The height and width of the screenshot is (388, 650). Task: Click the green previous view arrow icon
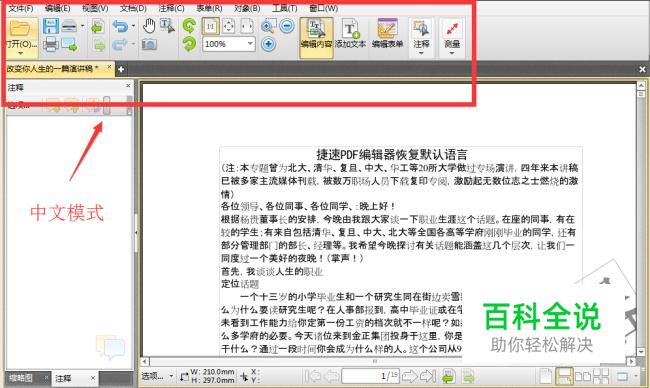pos(98,27)
